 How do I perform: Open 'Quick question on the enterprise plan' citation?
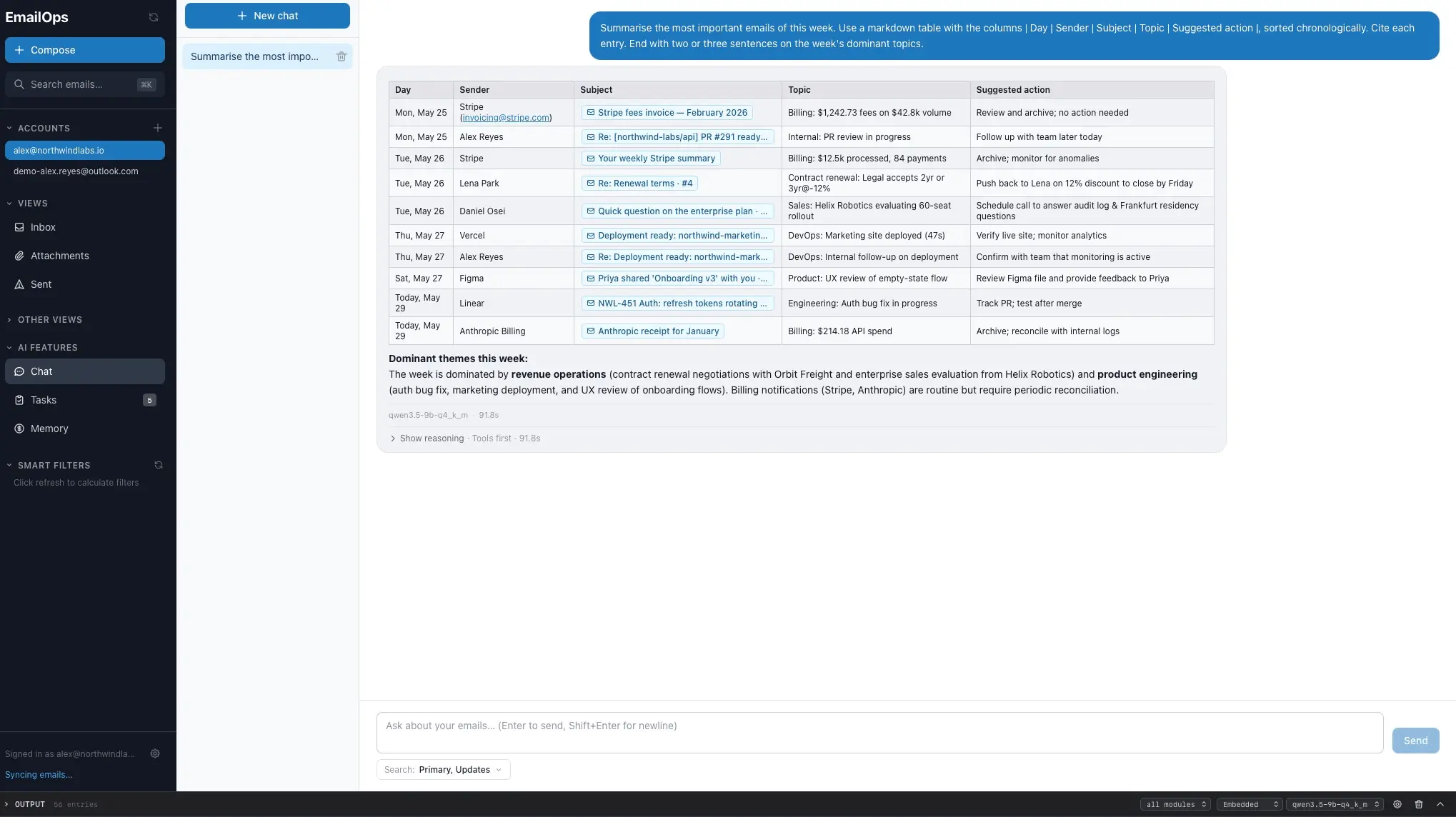click(677, 211)
